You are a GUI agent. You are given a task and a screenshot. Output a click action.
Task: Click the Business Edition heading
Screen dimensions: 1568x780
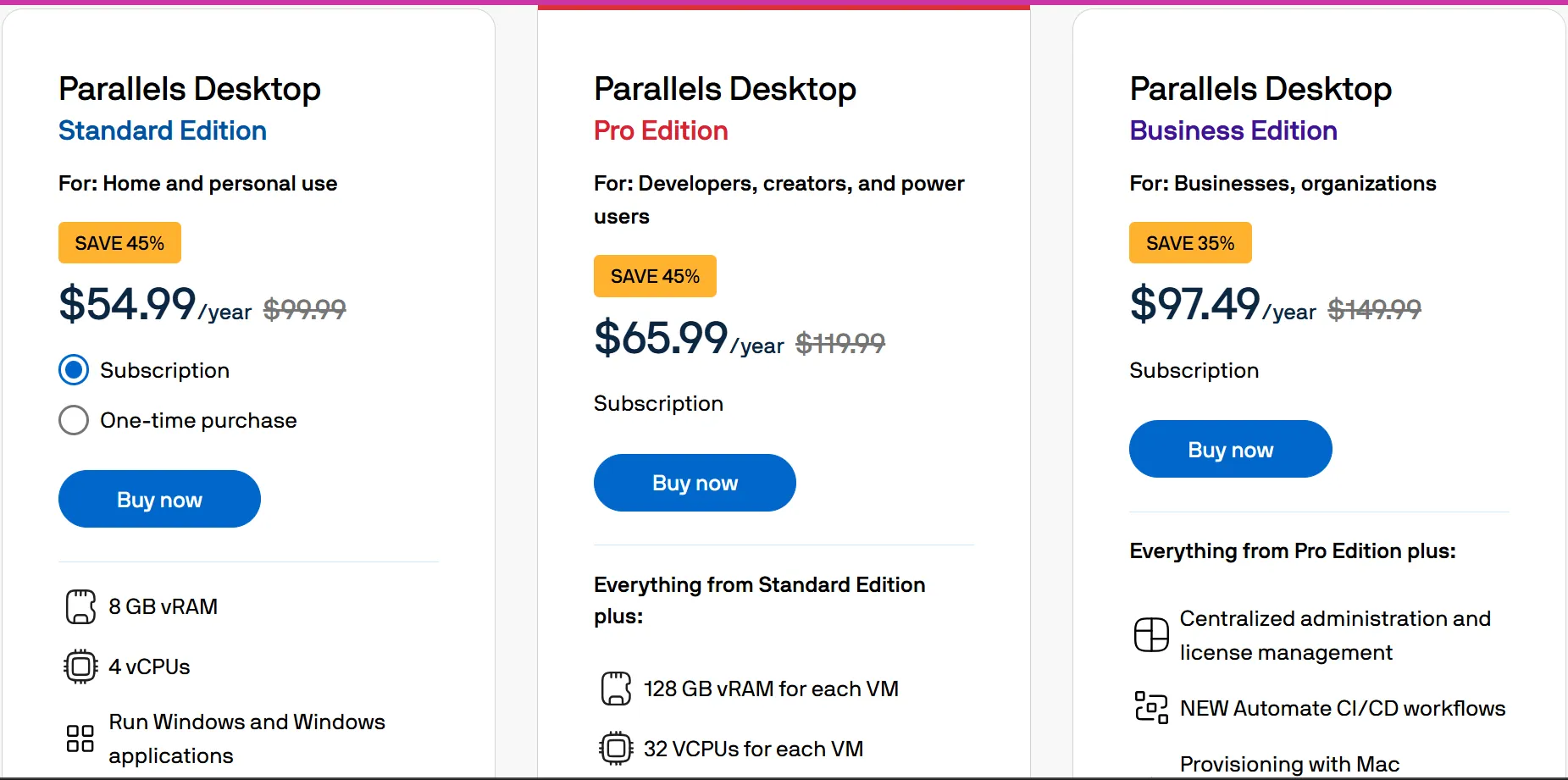1233,130
